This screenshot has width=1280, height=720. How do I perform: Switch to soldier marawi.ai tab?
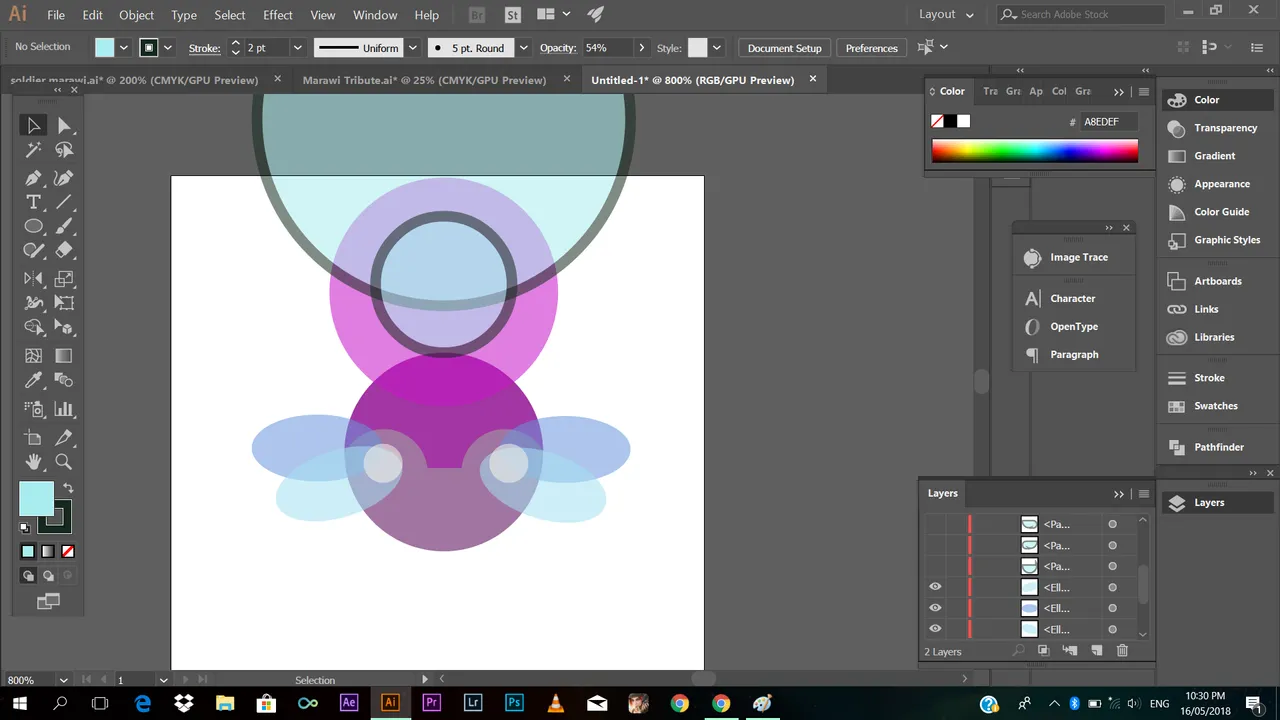point(134,80)
